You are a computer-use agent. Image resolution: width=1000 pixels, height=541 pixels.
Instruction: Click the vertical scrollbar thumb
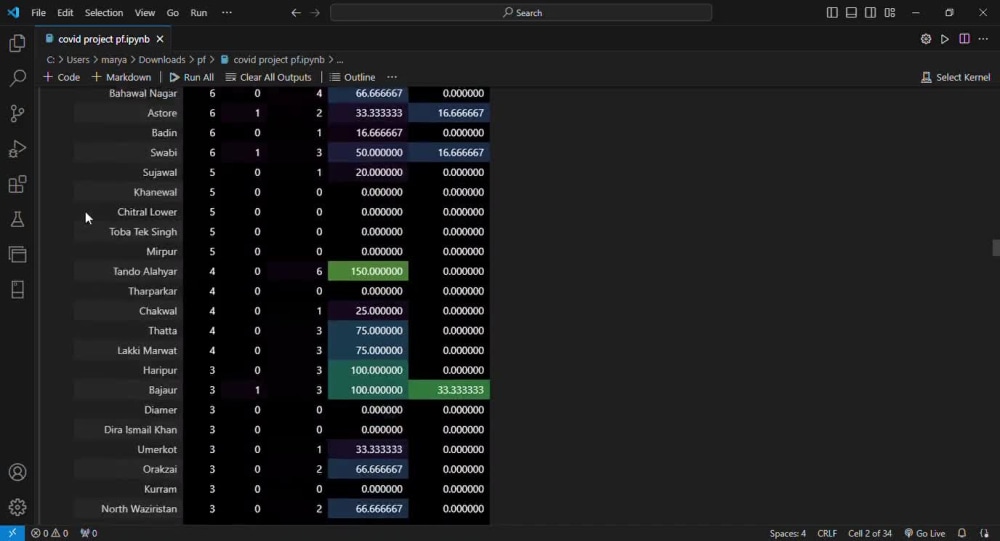pos(996,248)
